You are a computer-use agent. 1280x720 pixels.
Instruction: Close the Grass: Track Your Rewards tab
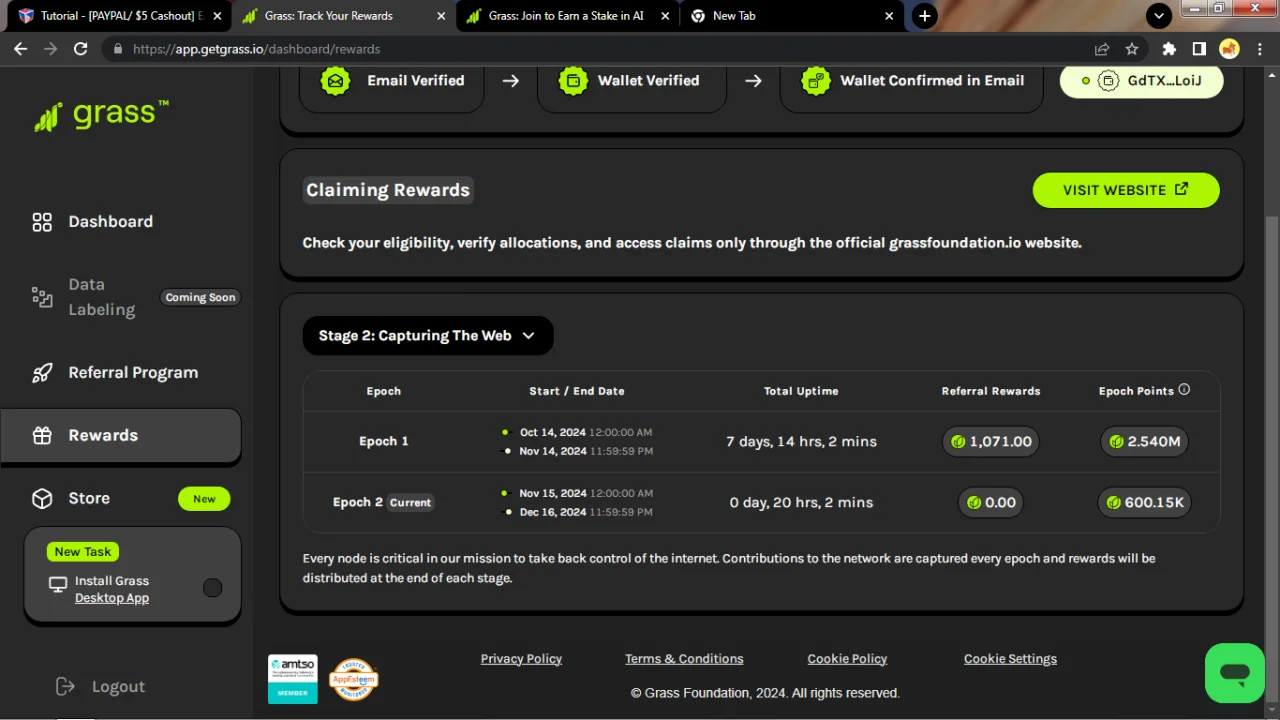441,16
